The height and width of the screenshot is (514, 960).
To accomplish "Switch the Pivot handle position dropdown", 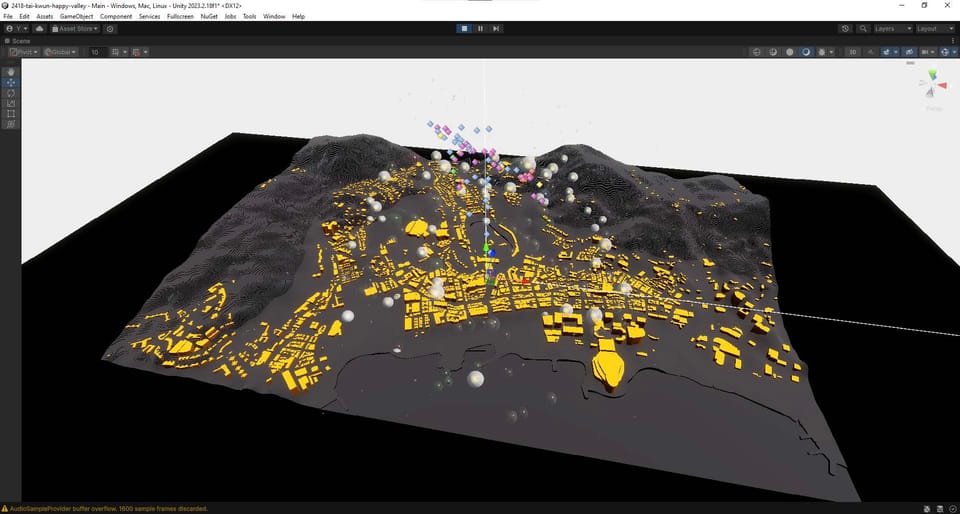I will tap(24, 52).
